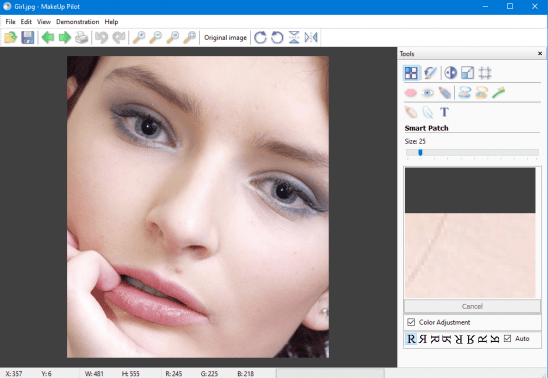
Task: Print the image using printer icon
Action: click(x=82, y=37)
